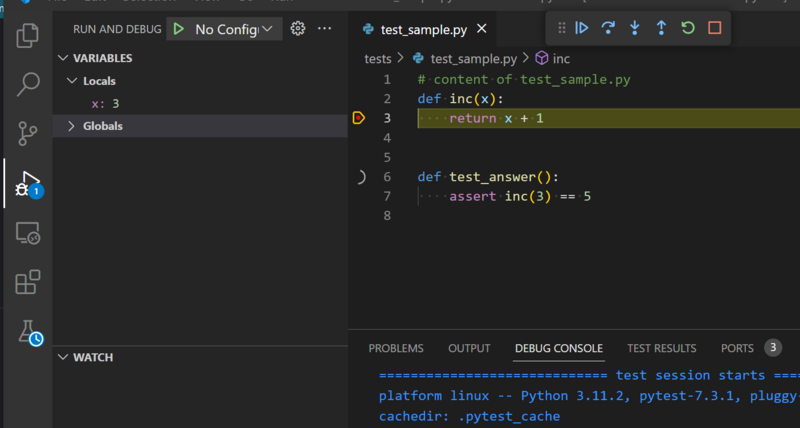Click Restart in the debug toolbar

pyautogui.click(x=688, y=28)
